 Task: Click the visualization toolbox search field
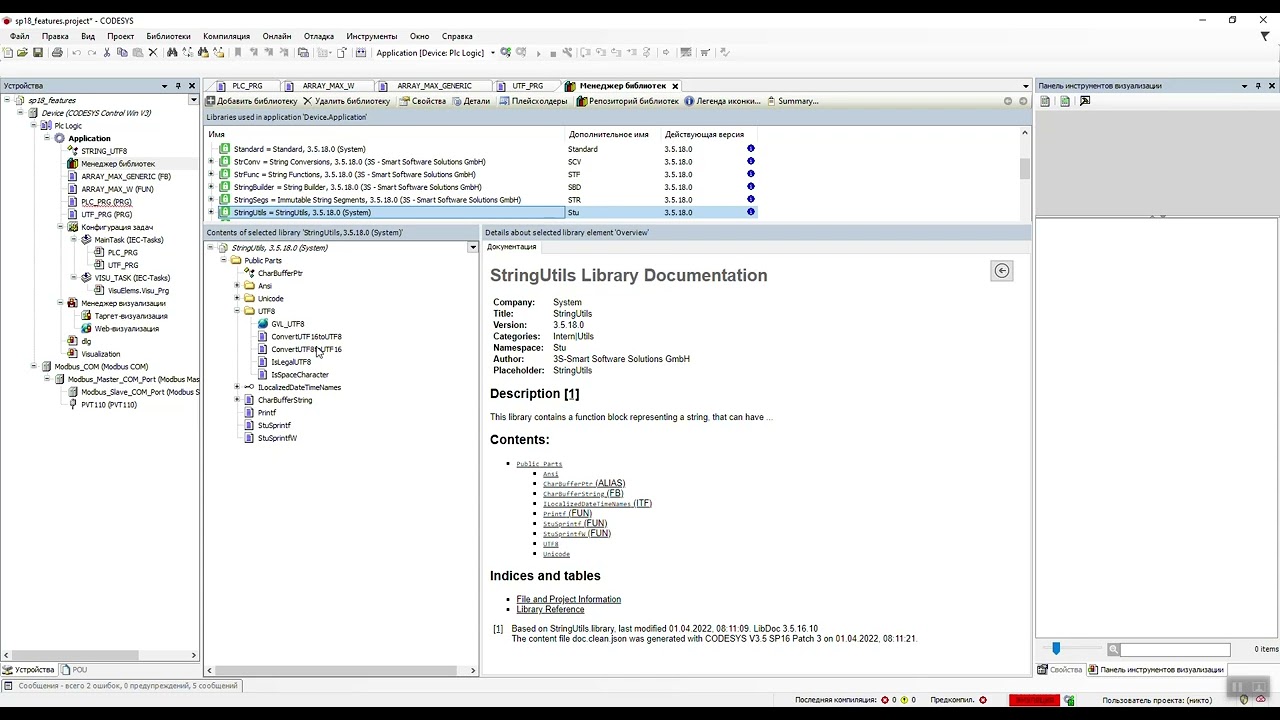(1175, 649)
